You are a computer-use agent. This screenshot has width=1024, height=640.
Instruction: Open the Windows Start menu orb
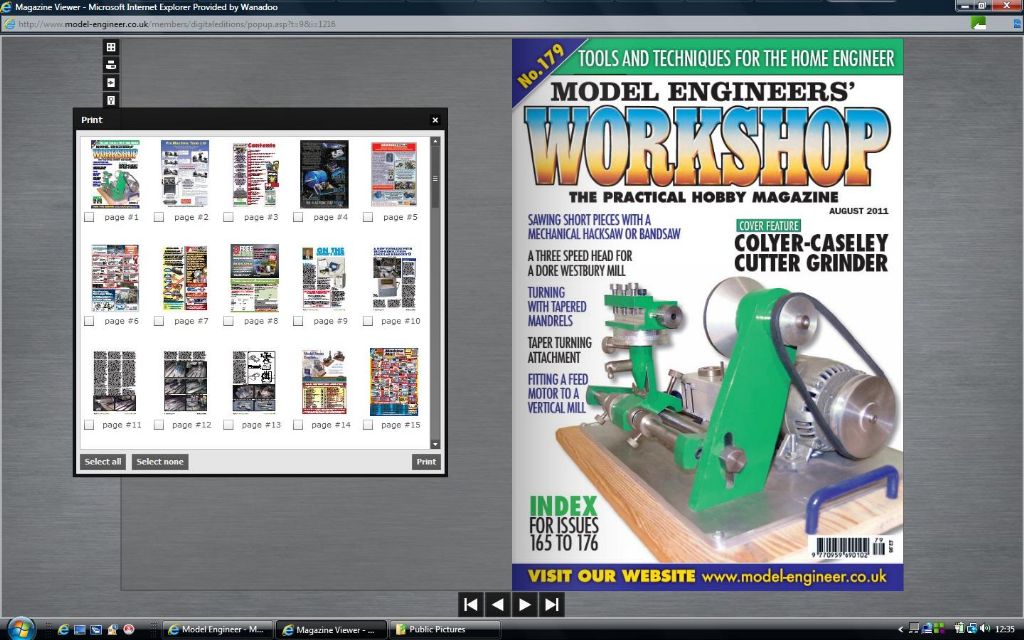click(x=20, y=628)
